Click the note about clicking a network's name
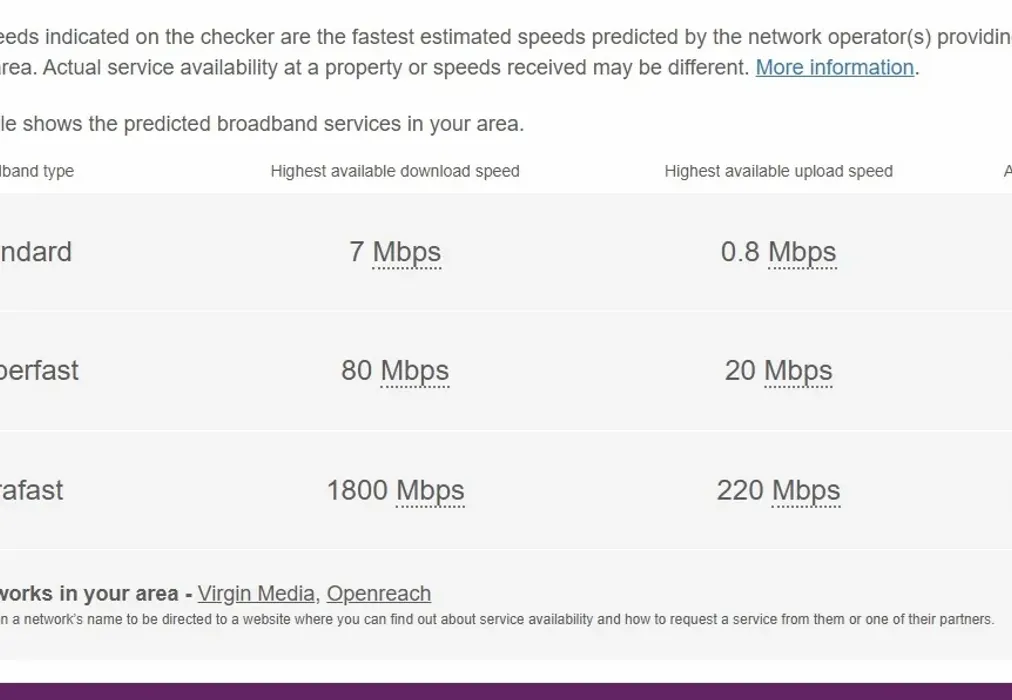The image size is (1012, 700). click(x=497, y=620)
